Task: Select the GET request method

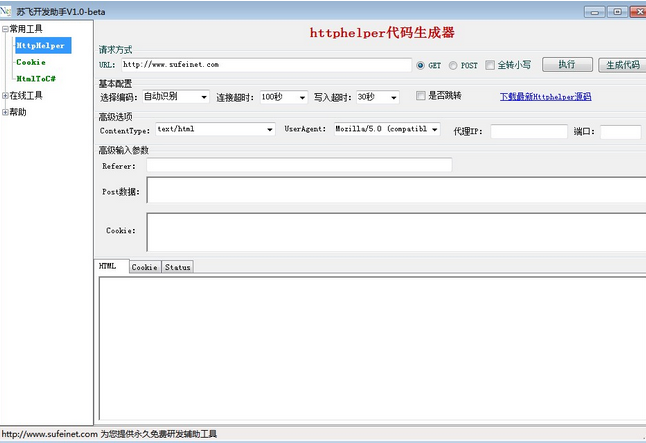Action: (420, 65)
